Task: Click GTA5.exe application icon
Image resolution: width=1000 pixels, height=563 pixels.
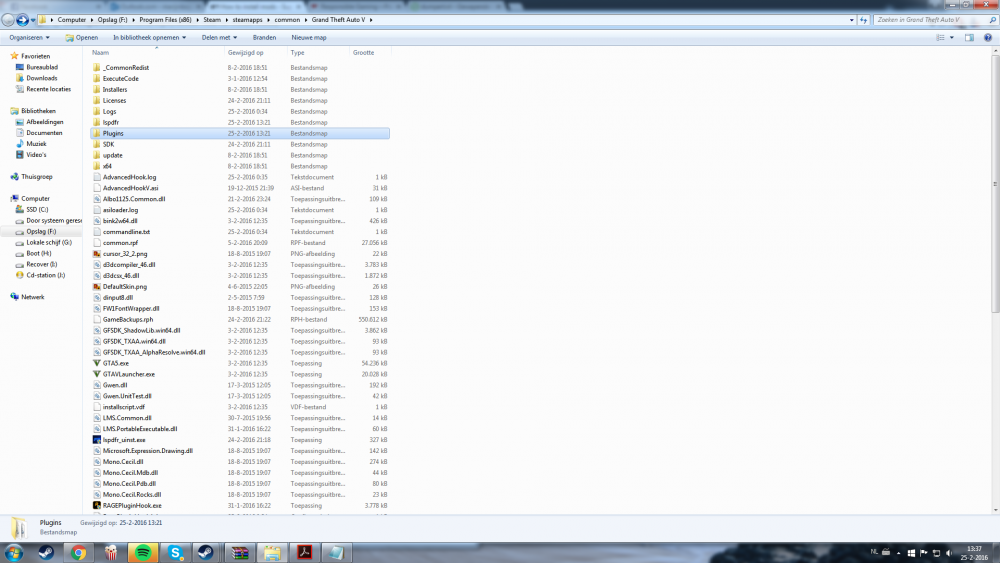Action: 97,363
